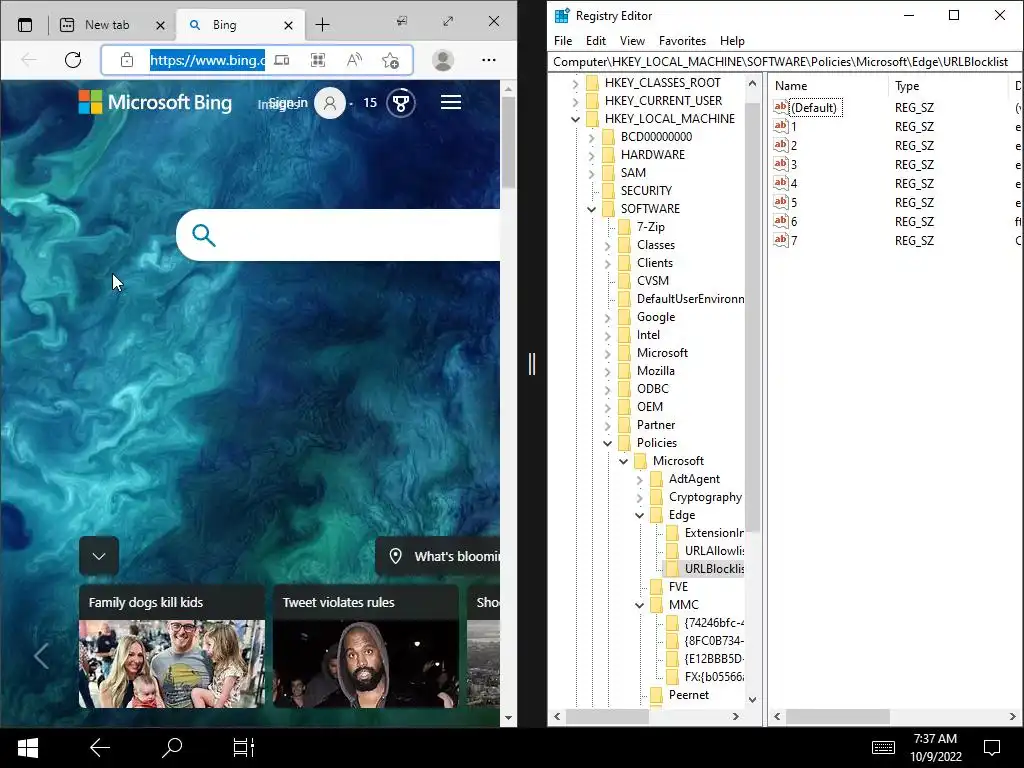1024x768 pixels.
Task: Open Registry Editor File menu
Action: [563, 40]
